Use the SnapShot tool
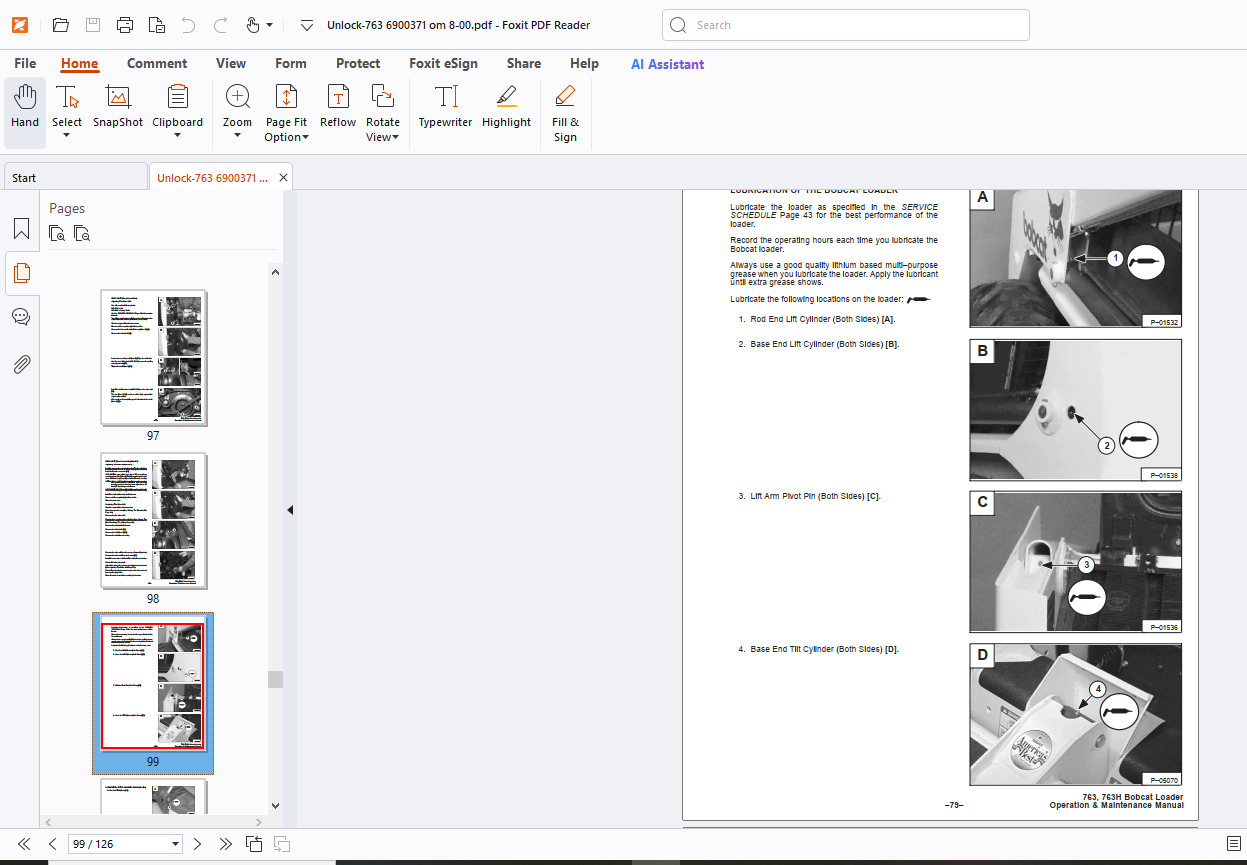This screenshot has height=865, width=1247. tap(118, 107)
